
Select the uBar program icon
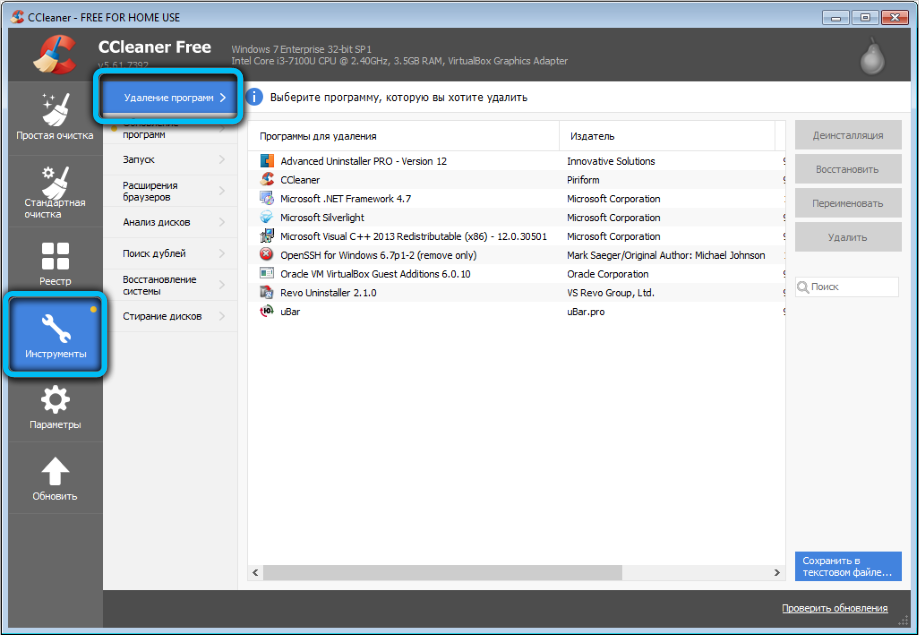click(267, 312)
